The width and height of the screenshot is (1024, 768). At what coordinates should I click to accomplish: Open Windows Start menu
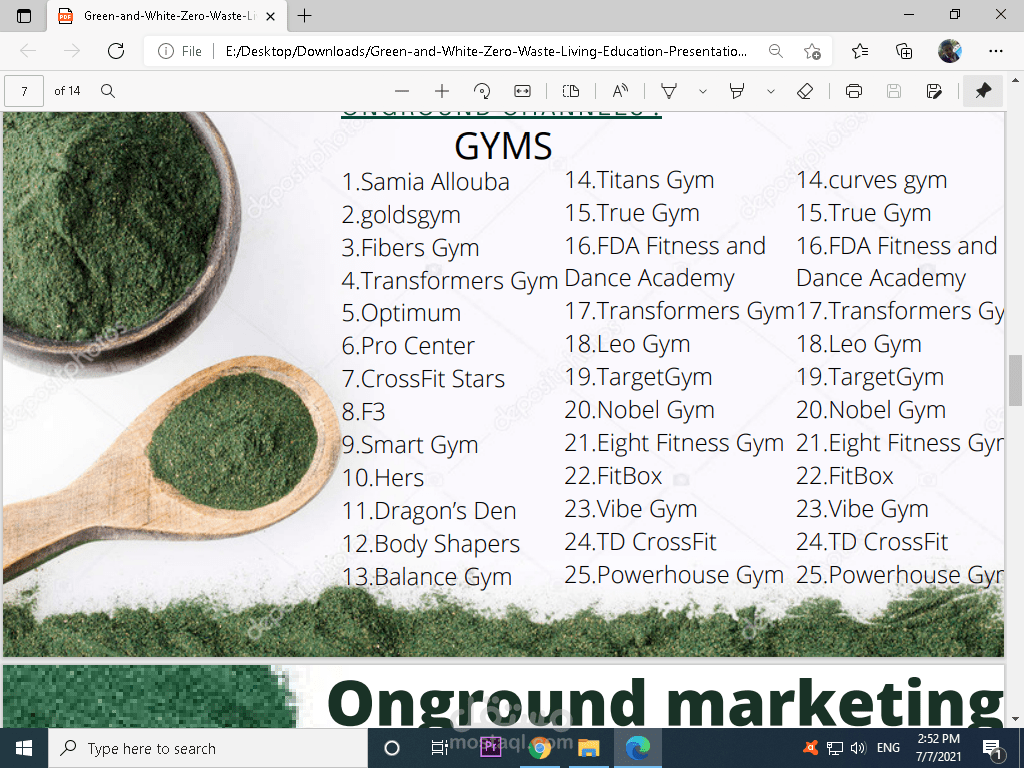coord(24,748)
